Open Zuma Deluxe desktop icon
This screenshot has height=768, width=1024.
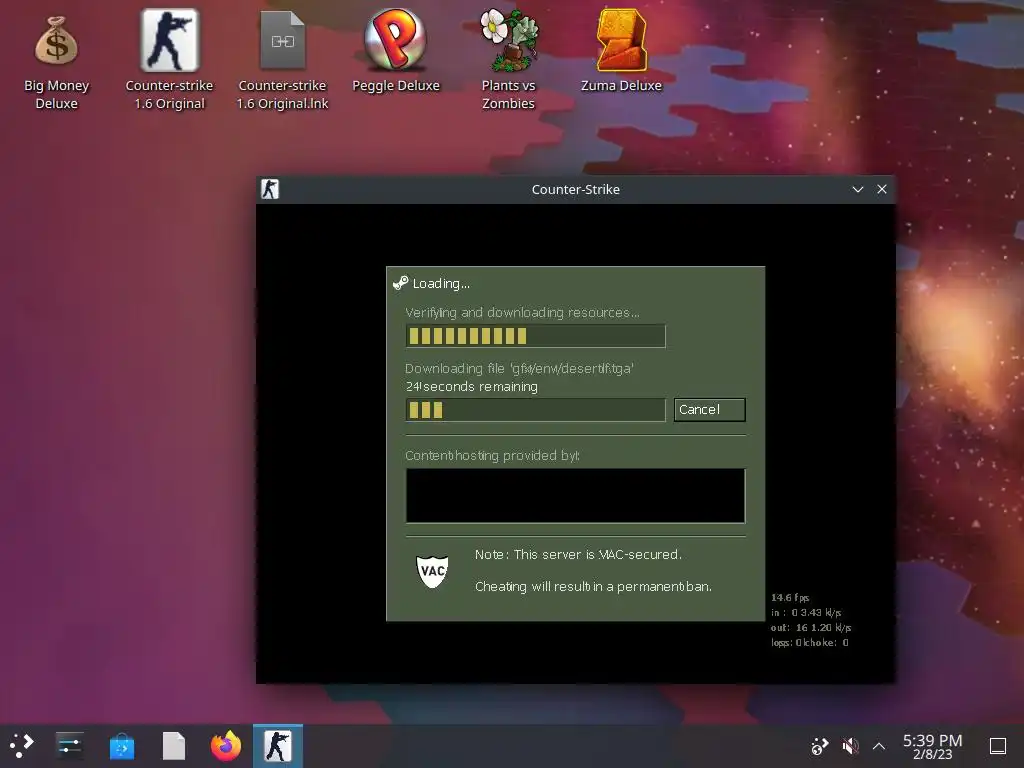point(621,39)
